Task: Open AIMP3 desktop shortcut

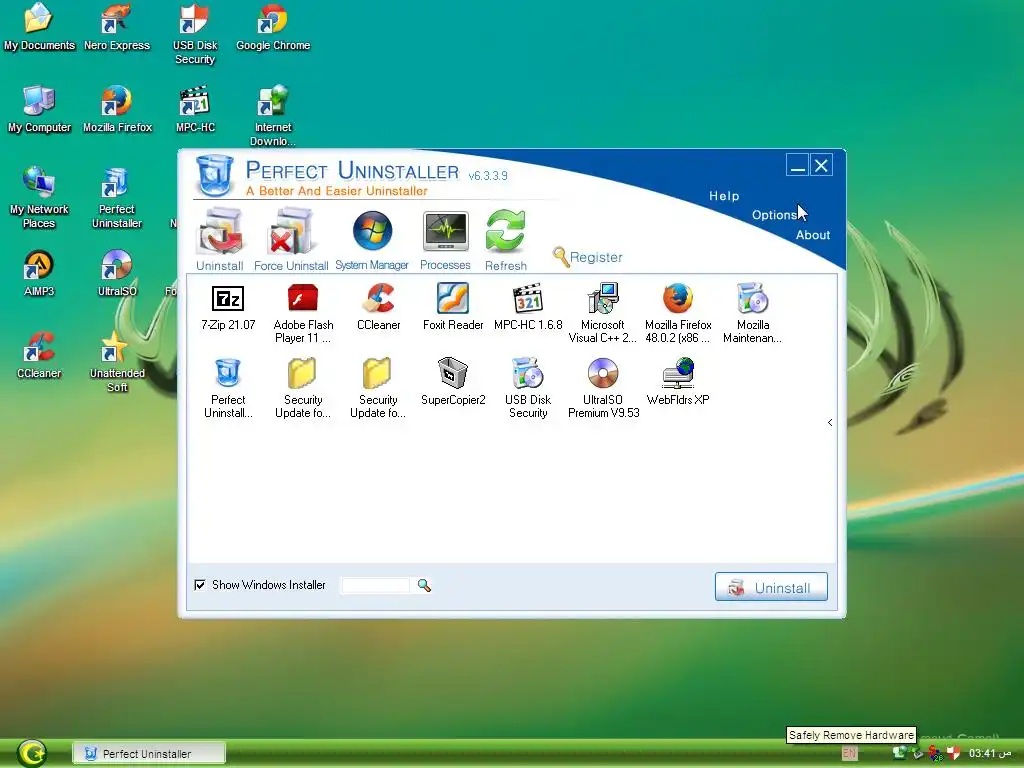Action: coord(39,273)
